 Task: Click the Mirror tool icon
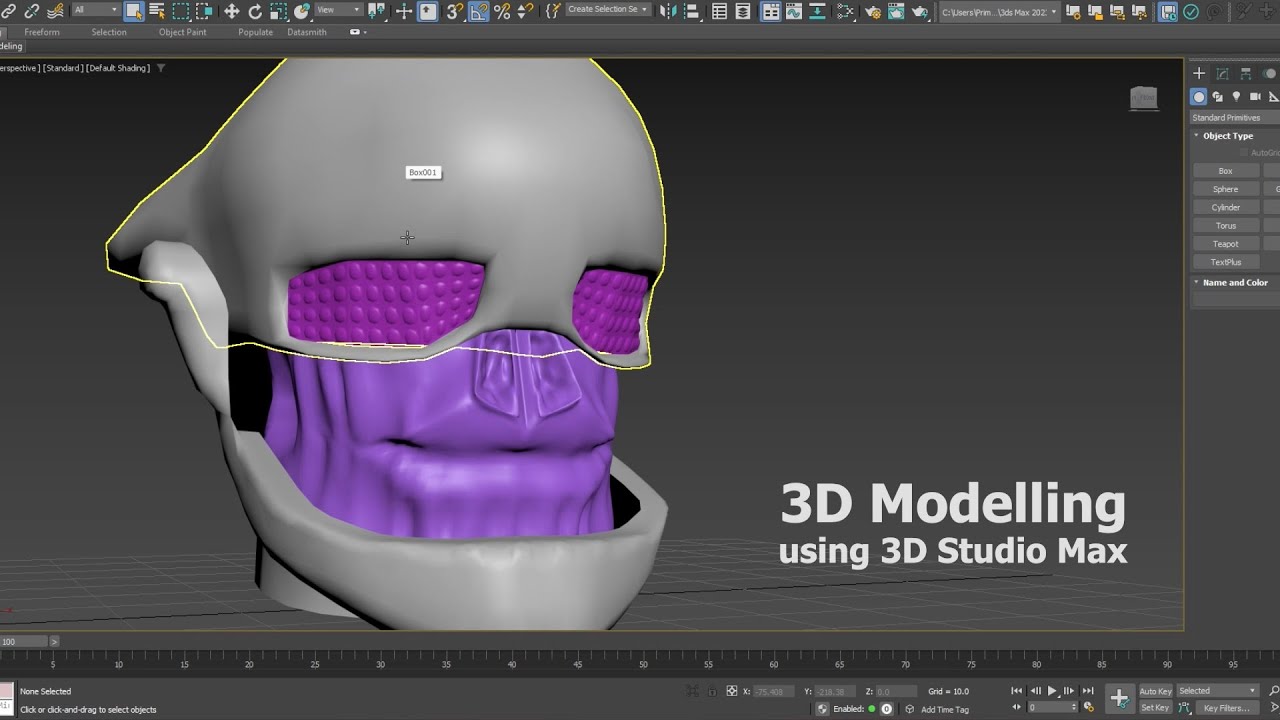coord(668,12)
